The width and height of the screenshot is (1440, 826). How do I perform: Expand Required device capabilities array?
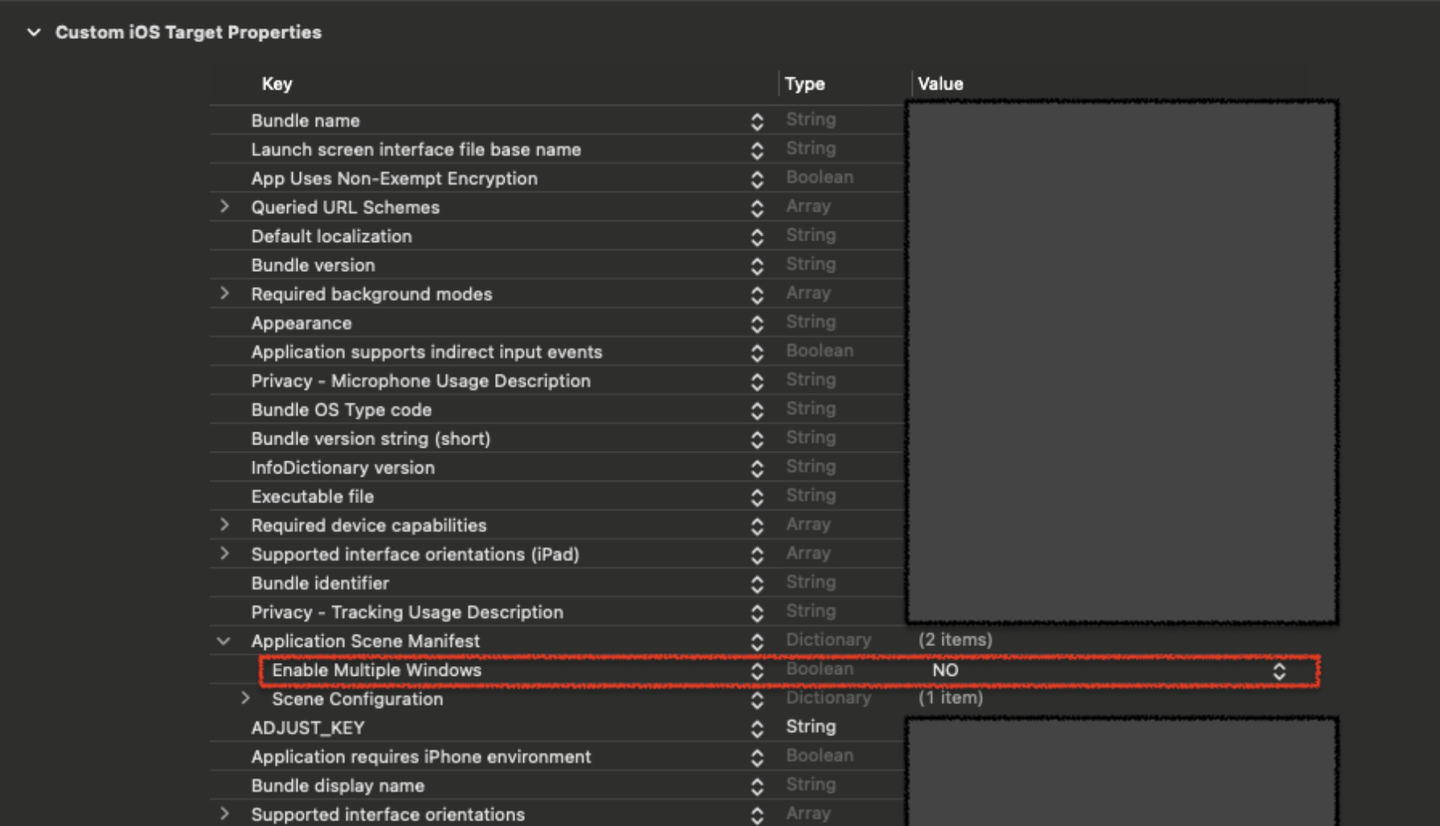(x=224, y=525)
